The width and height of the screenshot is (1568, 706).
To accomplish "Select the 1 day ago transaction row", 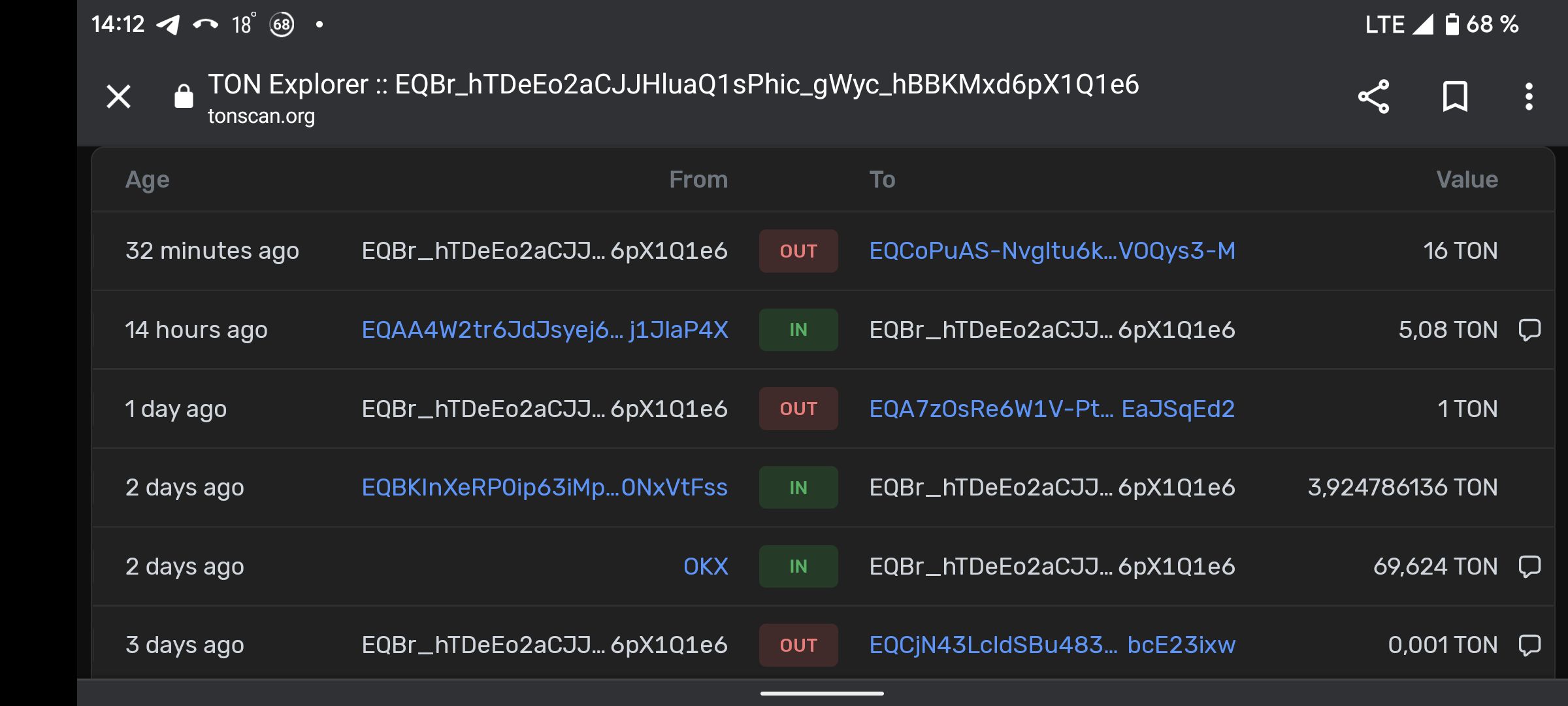I will [176, 409].
